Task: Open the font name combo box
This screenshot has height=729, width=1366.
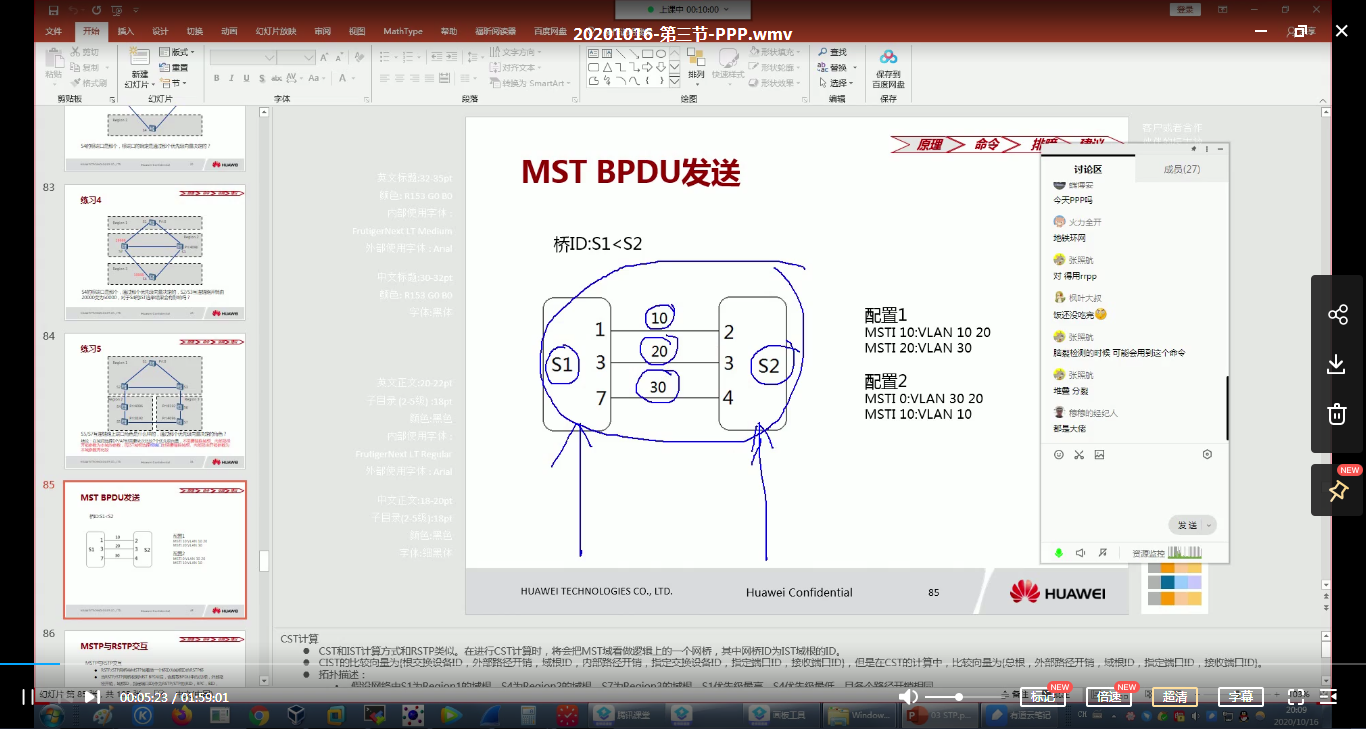Action: pyautogui.click(x=243, y=58)
